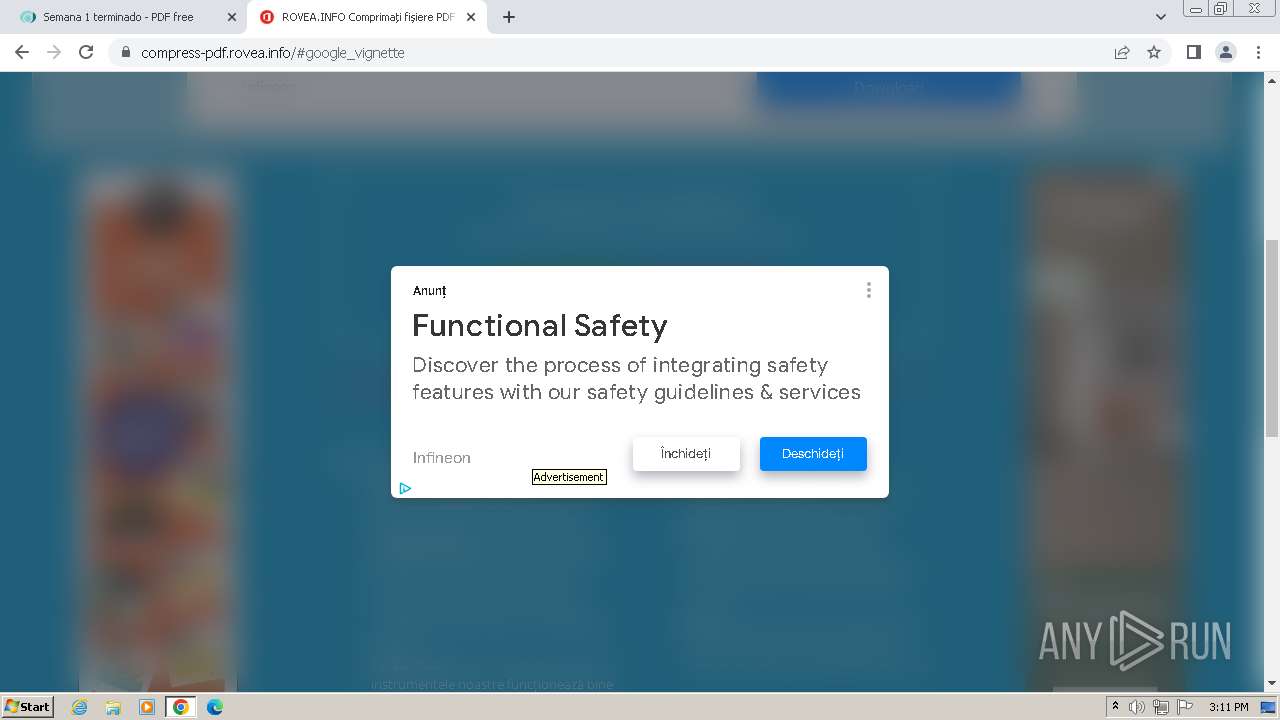Open the Windows Start menu
The height and width of the screenshot is (720, 1280).
click(x=28, y=706)
